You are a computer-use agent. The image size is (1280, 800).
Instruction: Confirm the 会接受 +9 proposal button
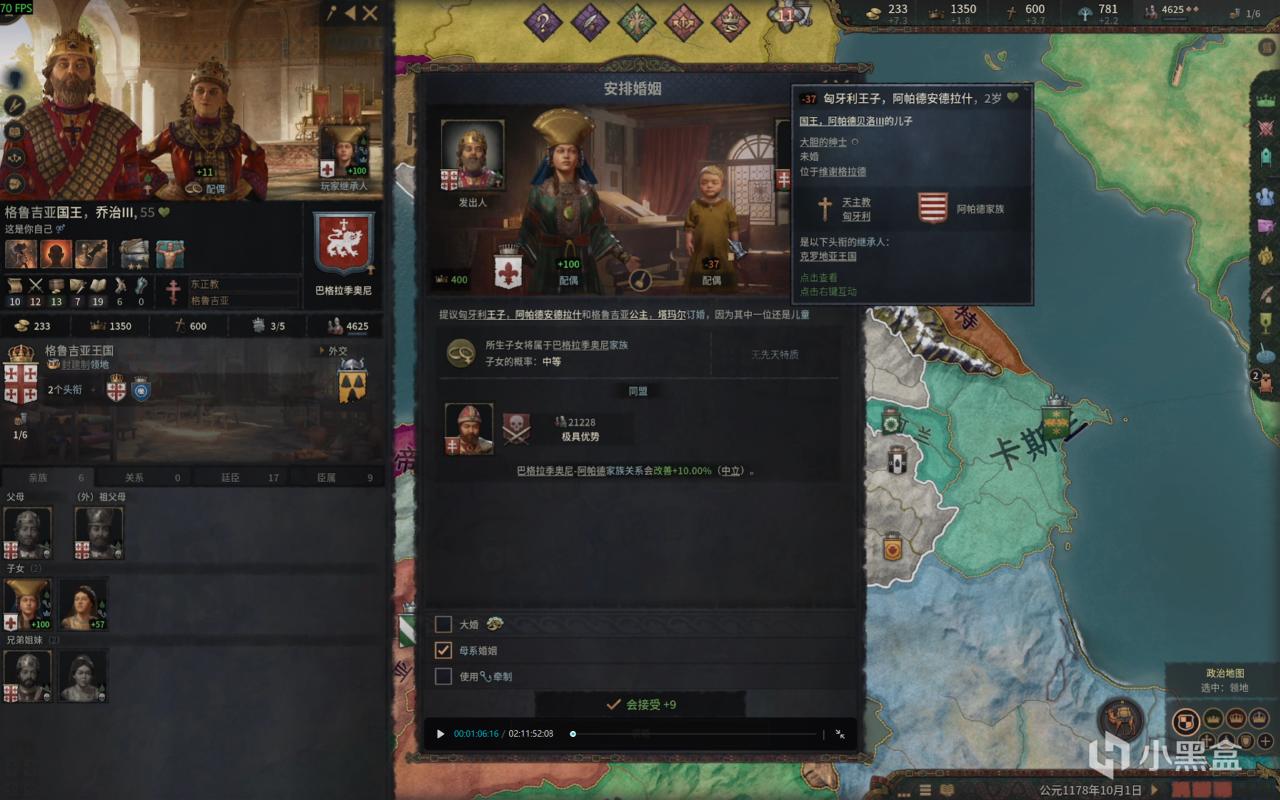point(641,704)
